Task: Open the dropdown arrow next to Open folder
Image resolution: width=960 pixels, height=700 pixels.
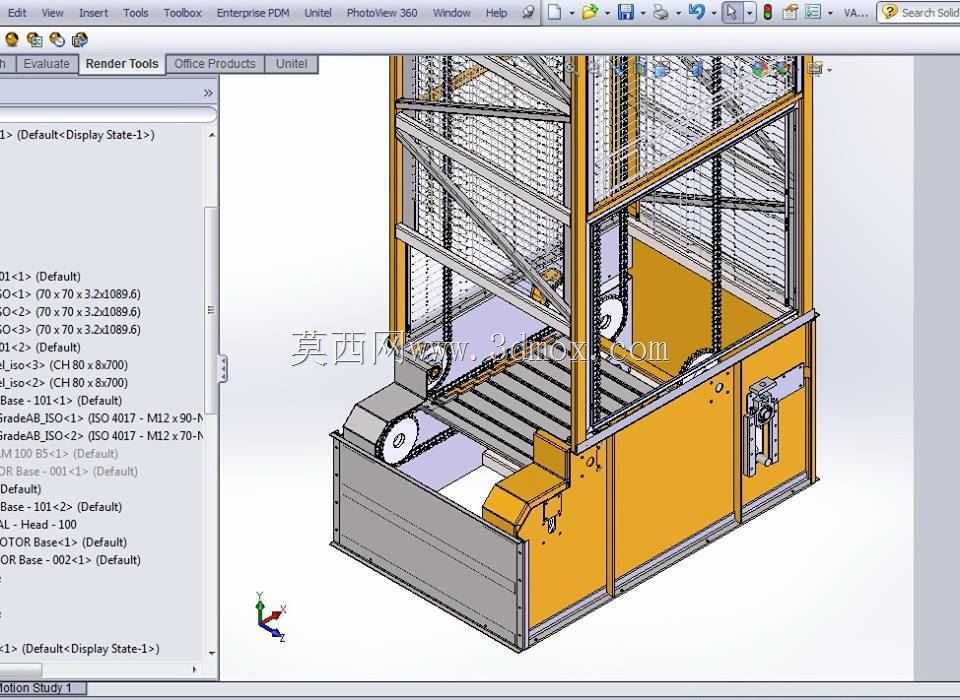Action: pyautogui.click(x=607, y=13)
